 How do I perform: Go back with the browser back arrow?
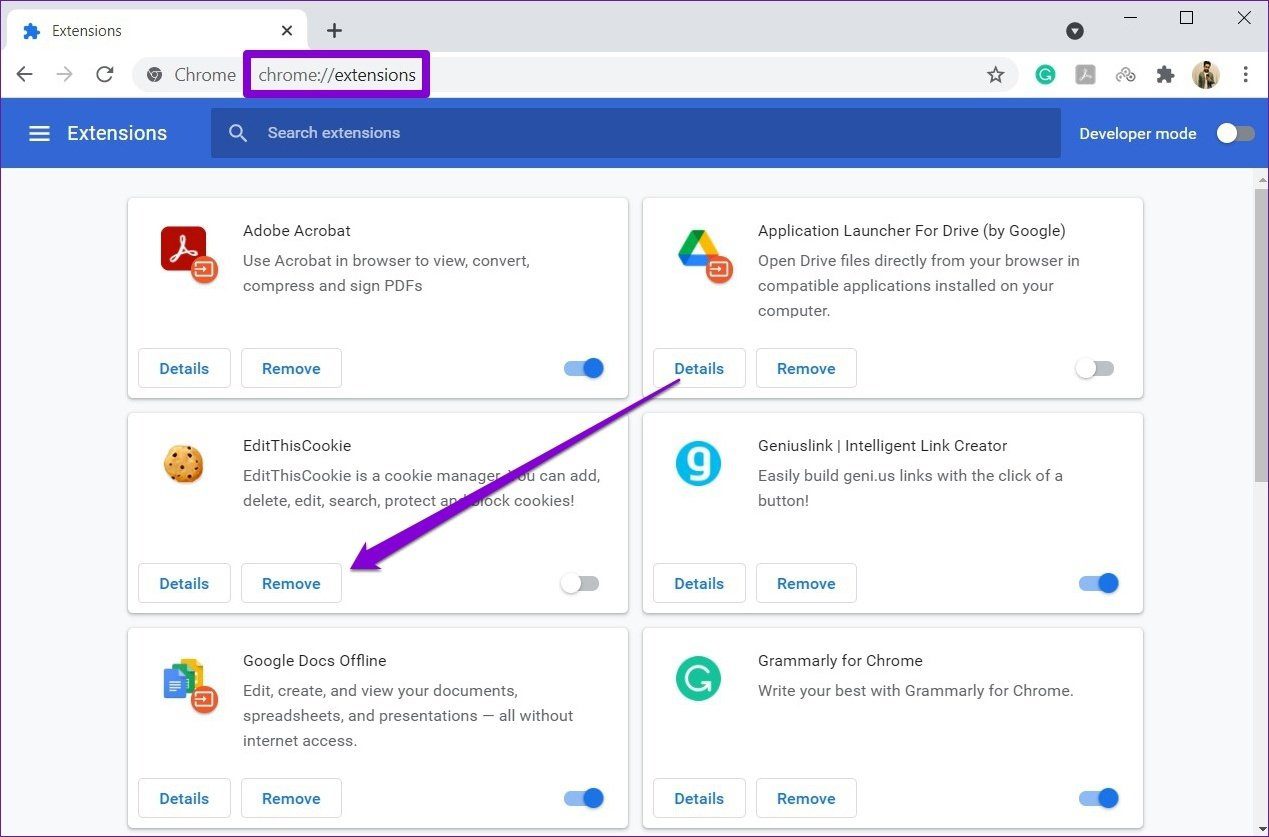point(25,74)
